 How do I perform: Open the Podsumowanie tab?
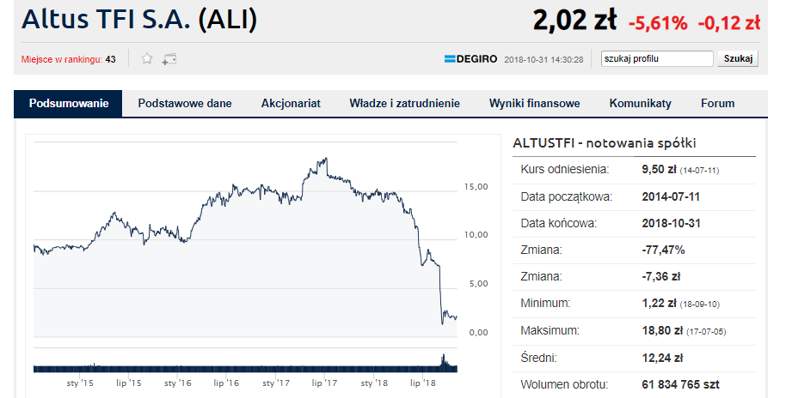[x=68, y=103]
